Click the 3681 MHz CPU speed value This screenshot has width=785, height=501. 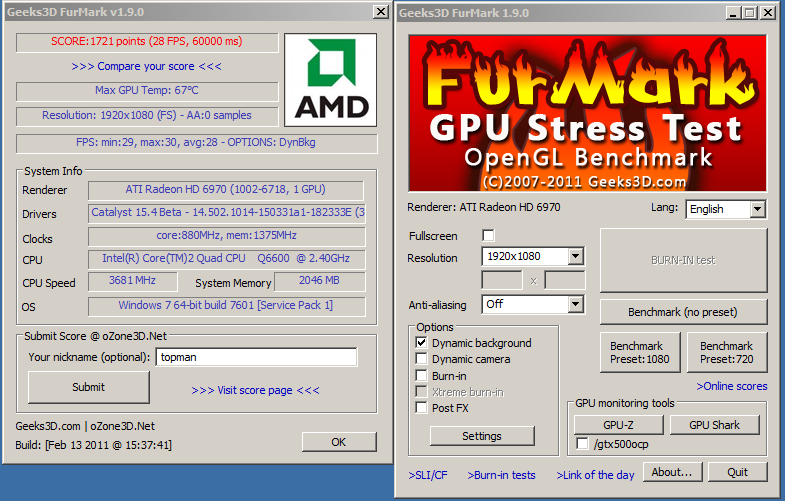[133, 281]
